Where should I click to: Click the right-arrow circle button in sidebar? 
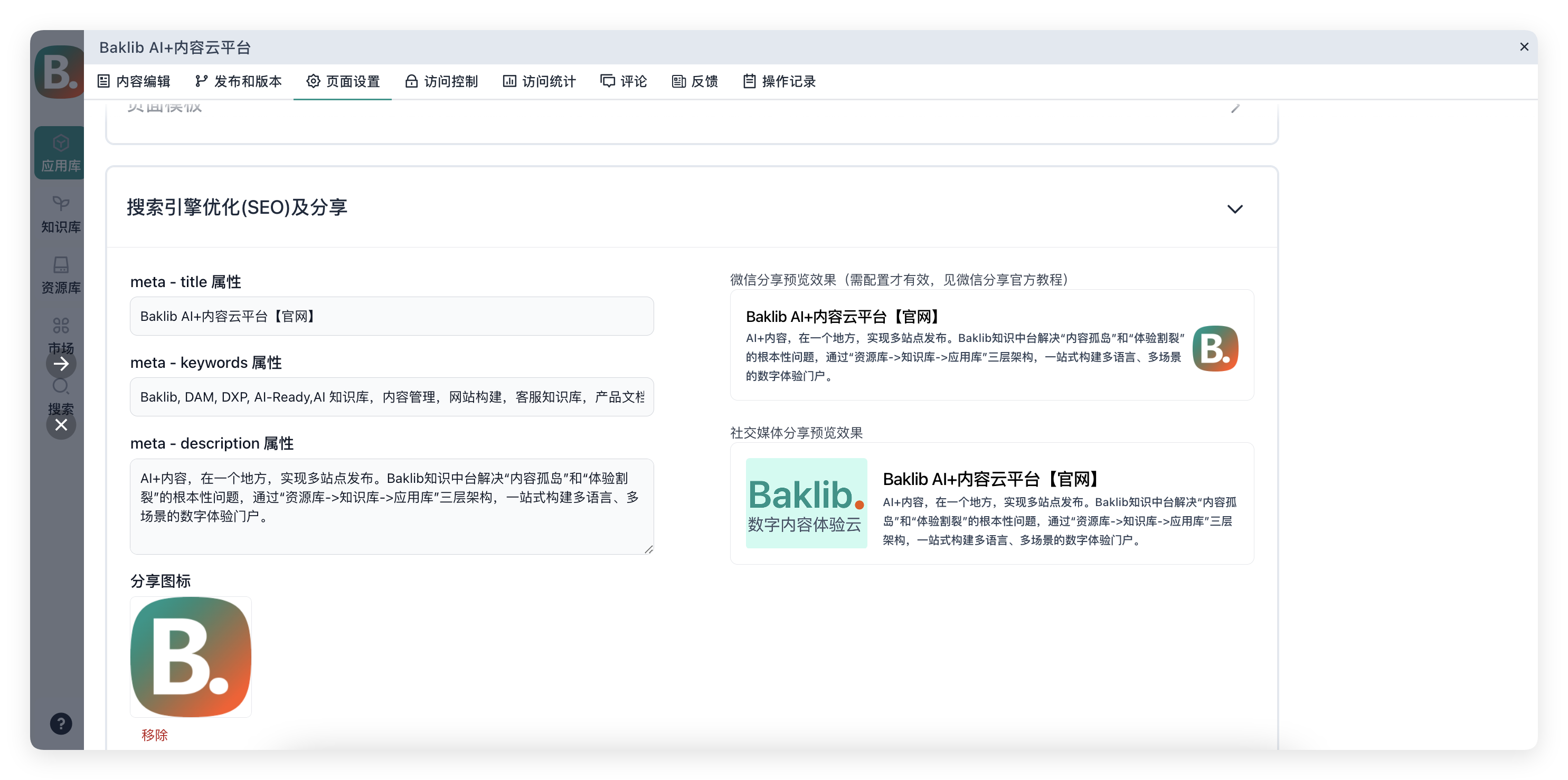coord(61,364)
